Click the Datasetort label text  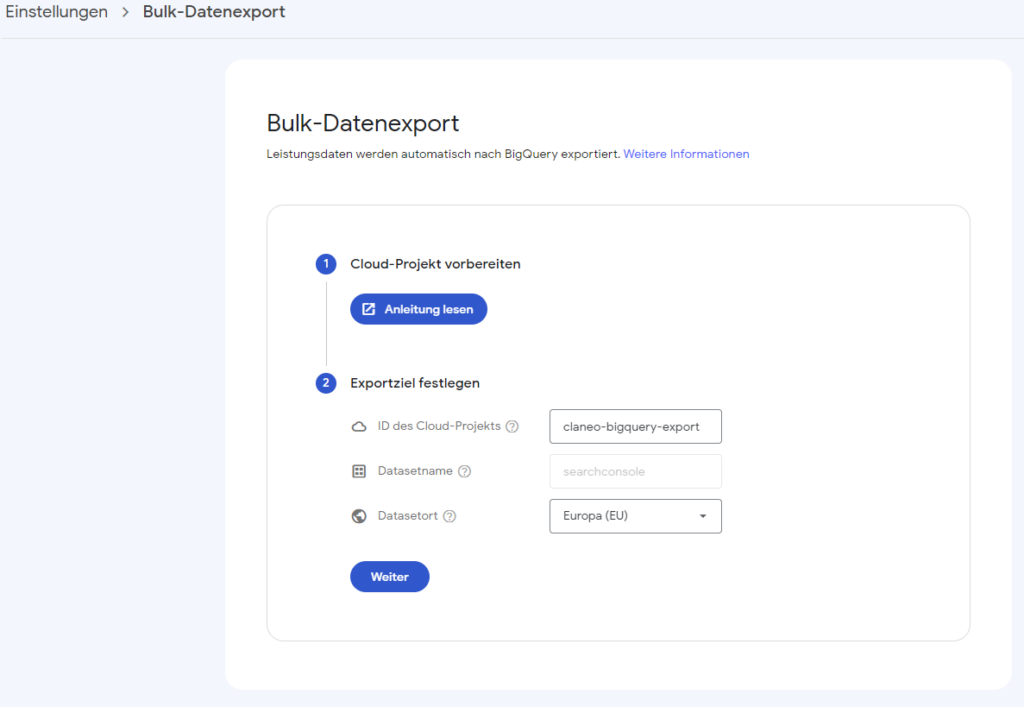(x=408, y=516)
